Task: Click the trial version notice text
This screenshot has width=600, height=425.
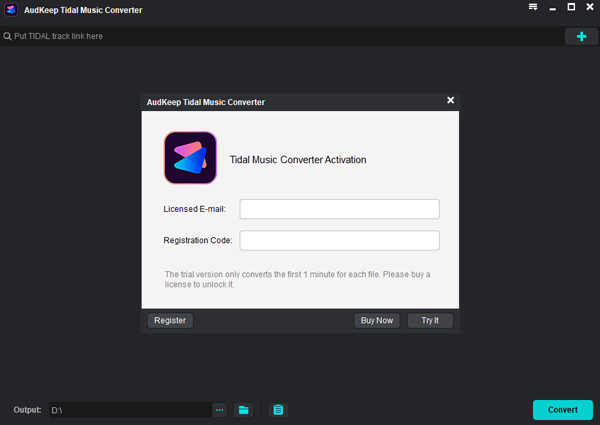Action: pos(297,279)
